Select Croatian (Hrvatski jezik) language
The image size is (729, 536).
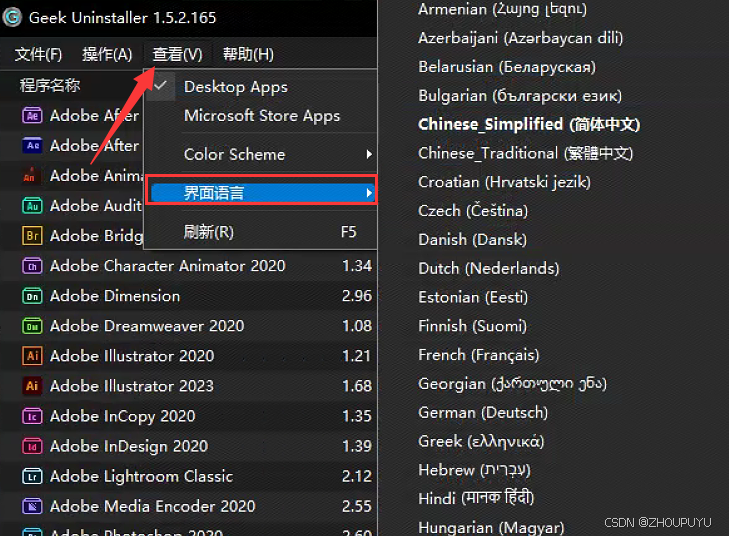(504, 182)
